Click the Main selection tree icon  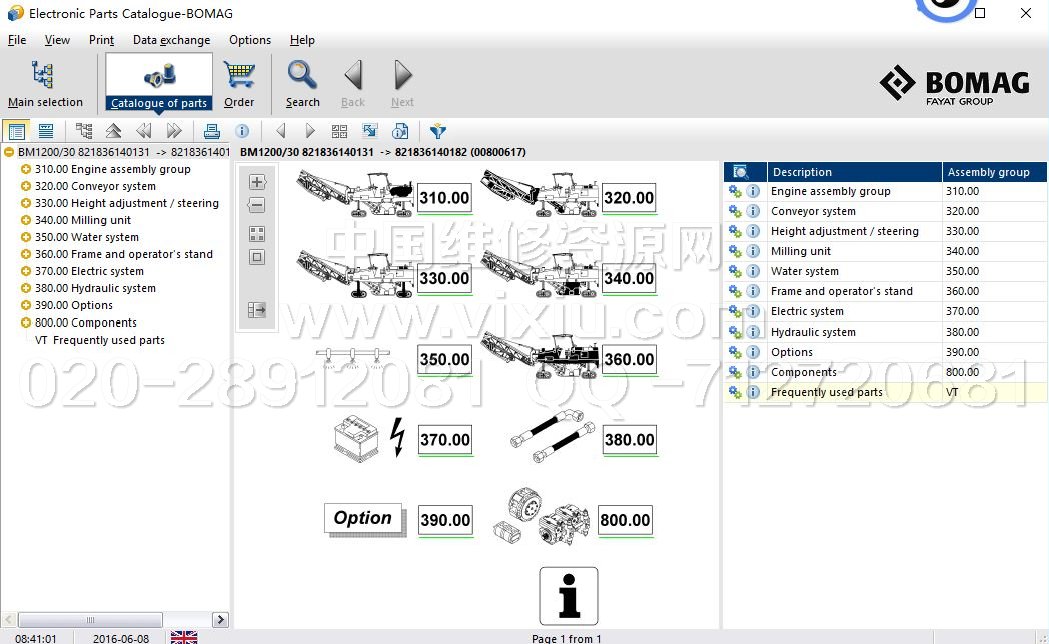point(44,76)
